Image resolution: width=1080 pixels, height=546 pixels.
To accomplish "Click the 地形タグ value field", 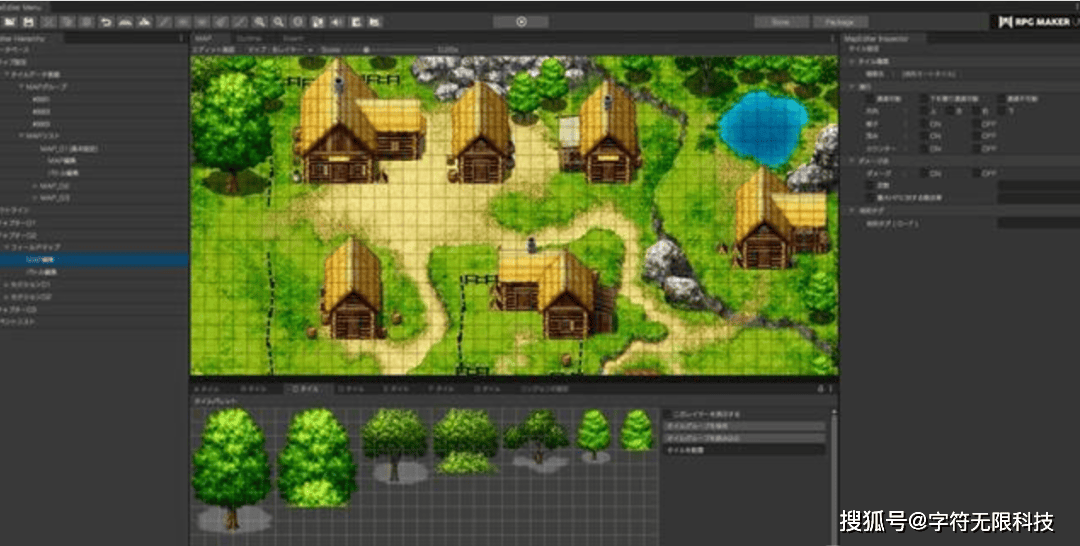I will (1039, 223).
